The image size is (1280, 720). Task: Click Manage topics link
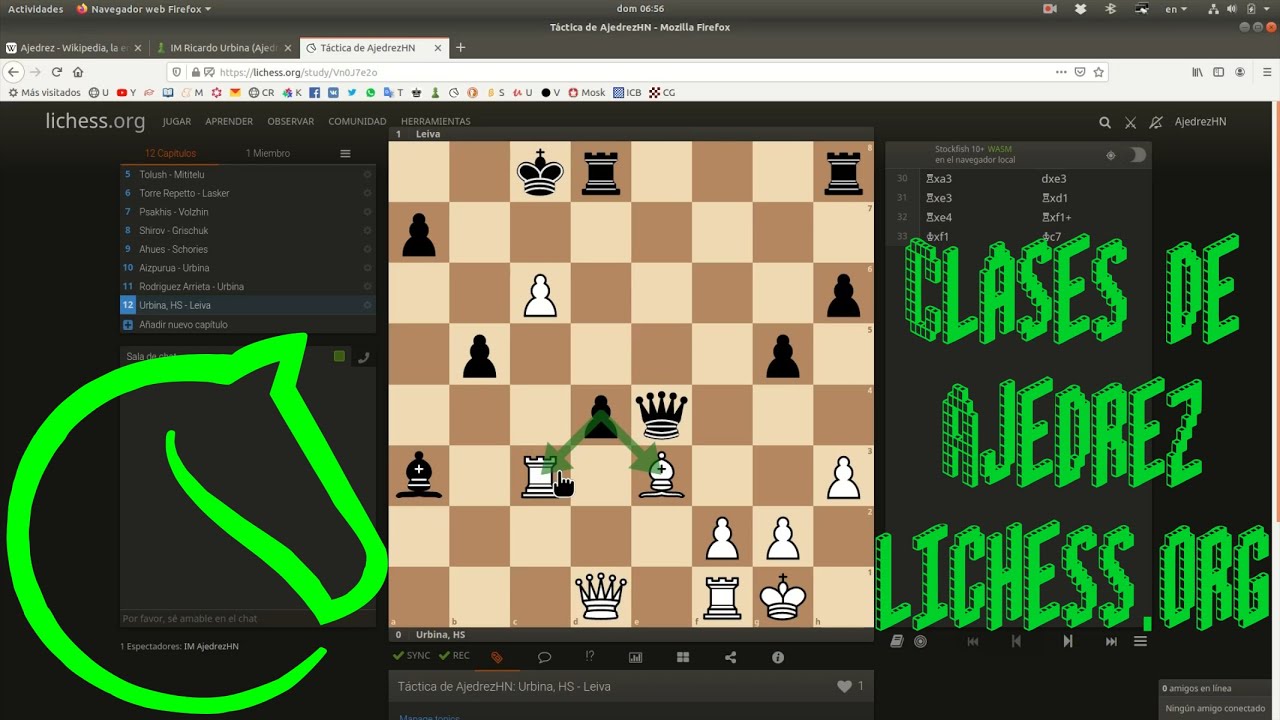coord(430,716)
